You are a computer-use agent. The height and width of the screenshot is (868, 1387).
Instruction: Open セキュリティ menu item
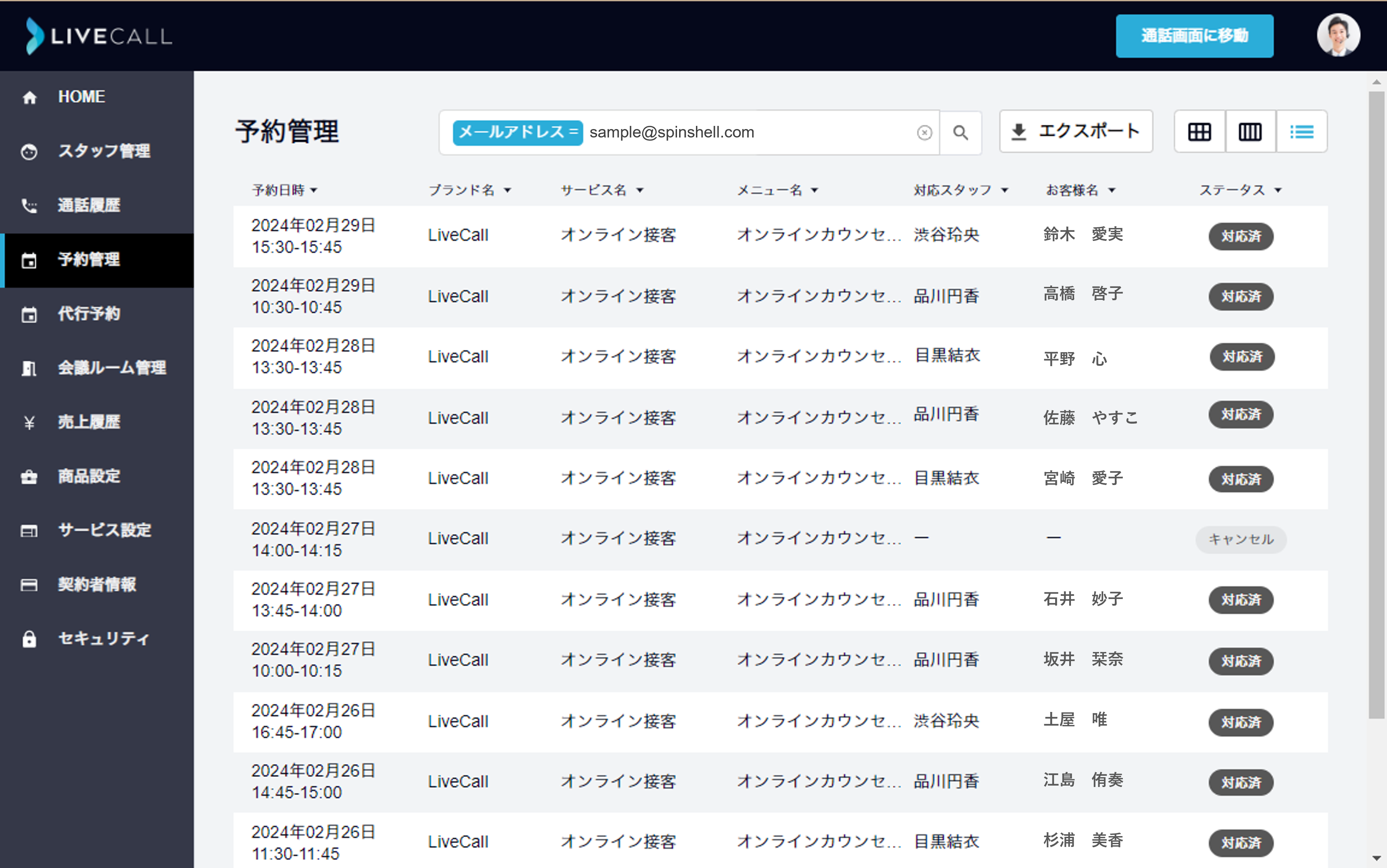[97, 639]
